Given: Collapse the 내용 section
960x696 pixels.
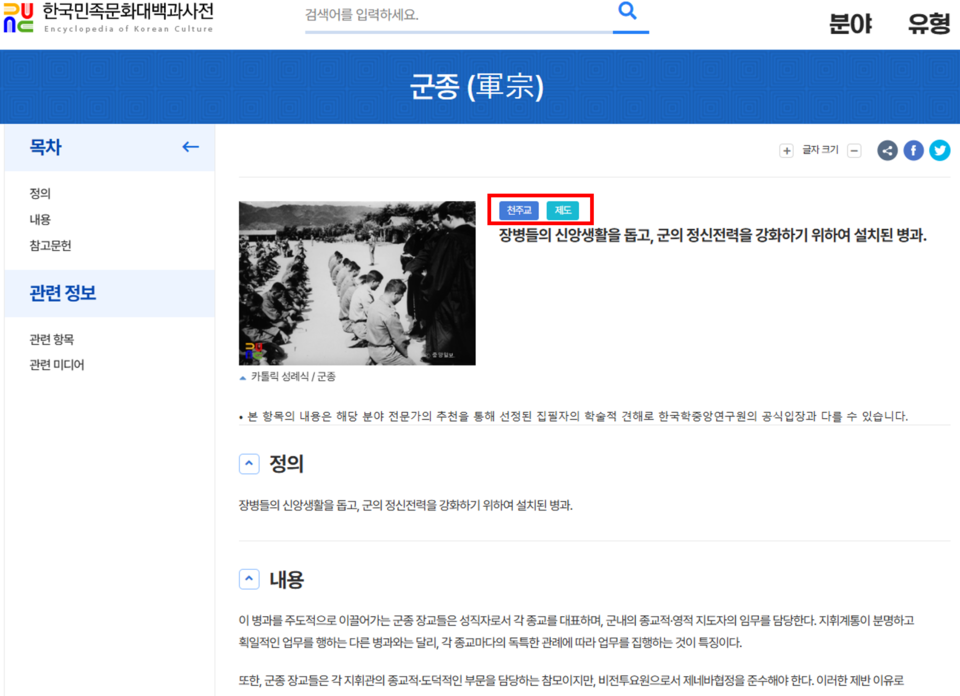Looking at the screenshot, I should 249,580.
